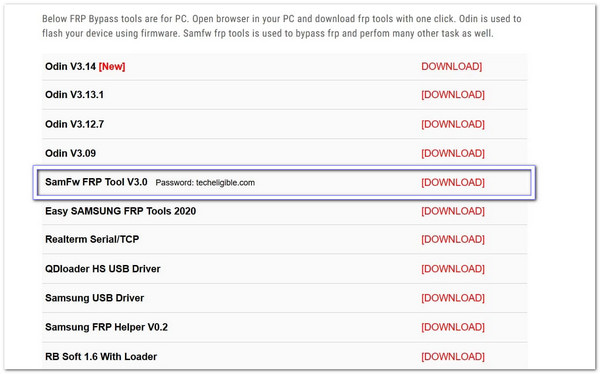
Task: Click DOWNLOAD for Samsung FRP Helper V0.2
Action: [x=453, y=327]
